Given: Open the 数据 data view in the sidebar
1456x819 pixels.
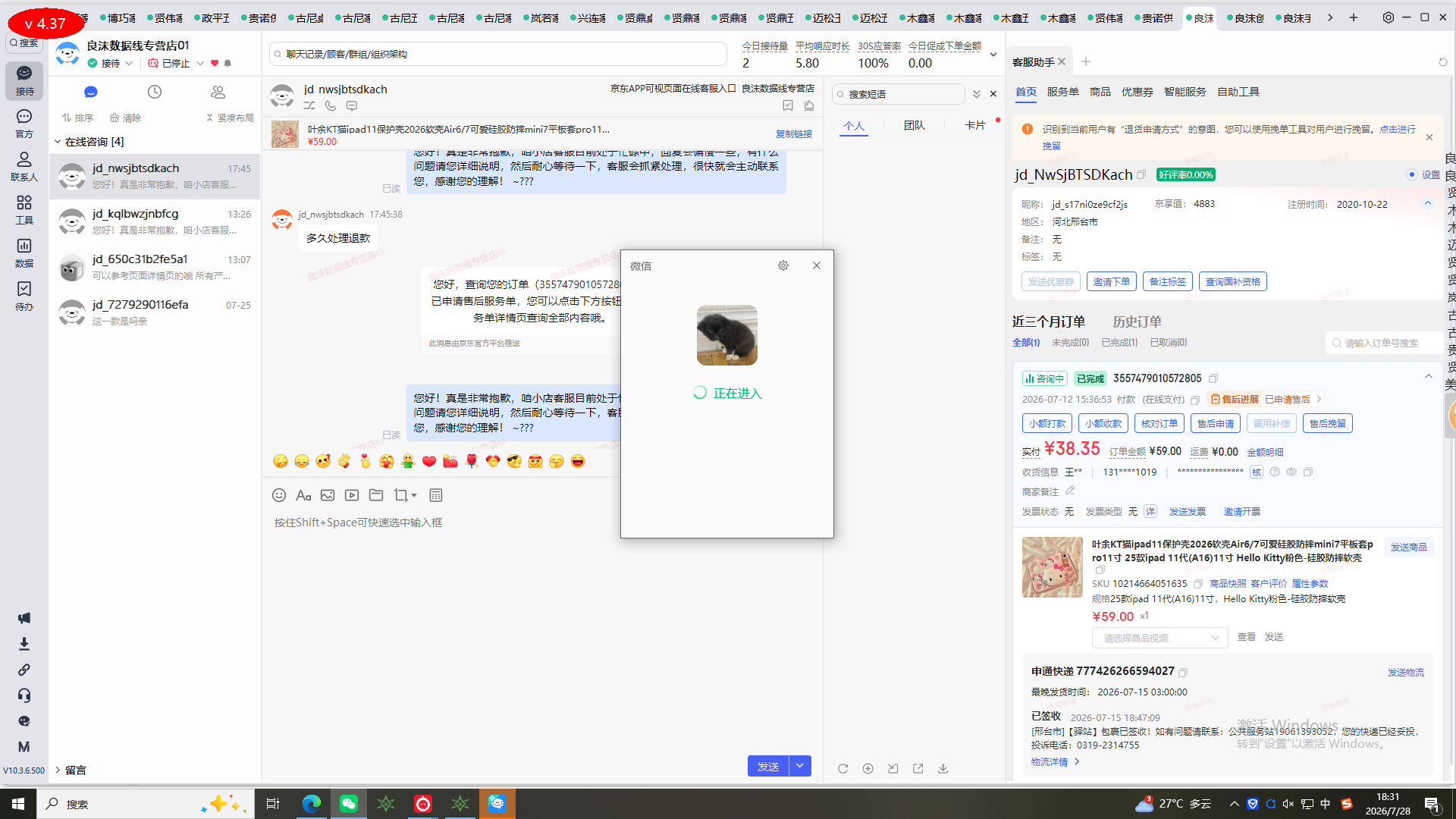Looking at the screenshot, I should coord(24,253).
